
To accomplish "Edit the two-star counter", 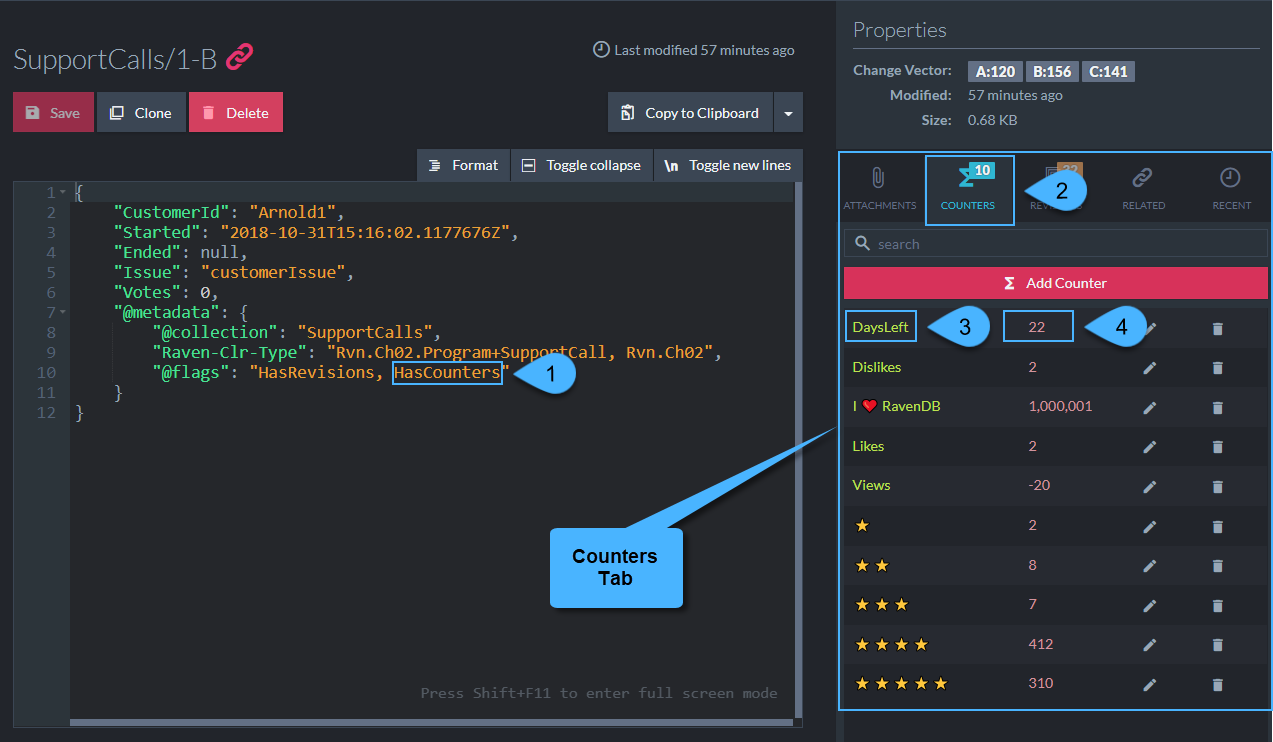I will (x=1150, y=566).
